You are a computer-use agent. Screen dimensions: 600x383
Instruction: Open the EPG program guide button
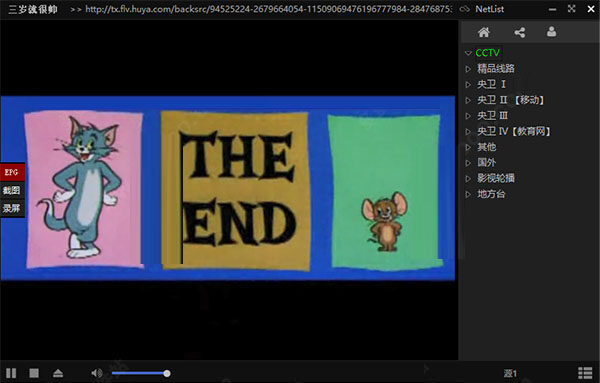(12, 172)
